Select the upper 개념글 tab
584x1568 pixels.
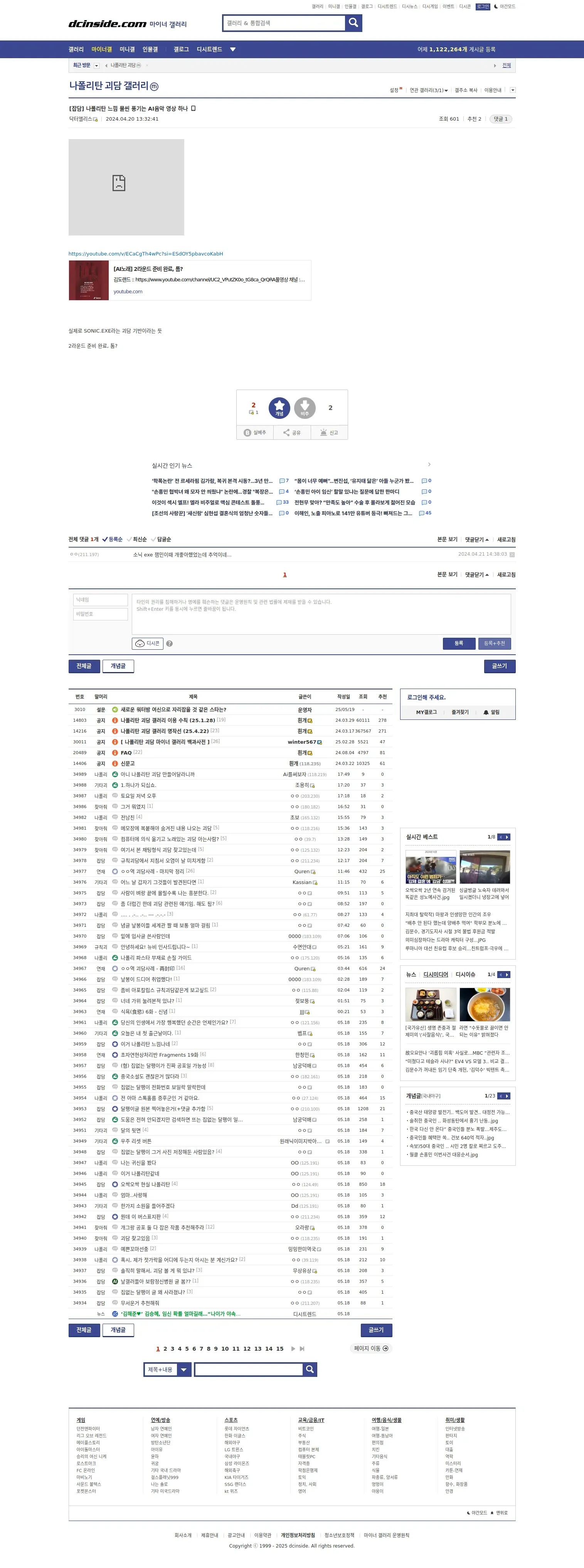point(118,666)
